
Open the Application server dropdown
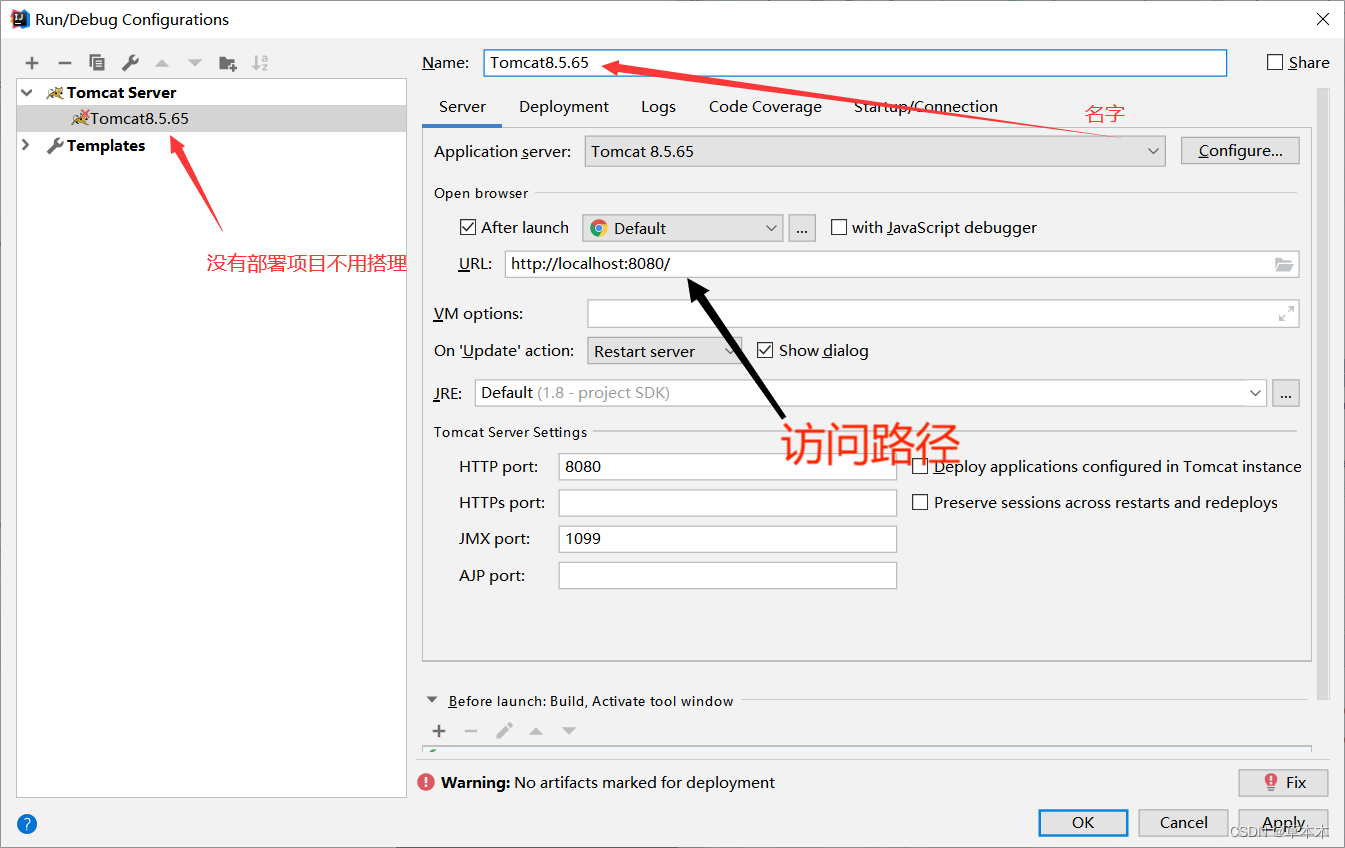tap(875, 151)
